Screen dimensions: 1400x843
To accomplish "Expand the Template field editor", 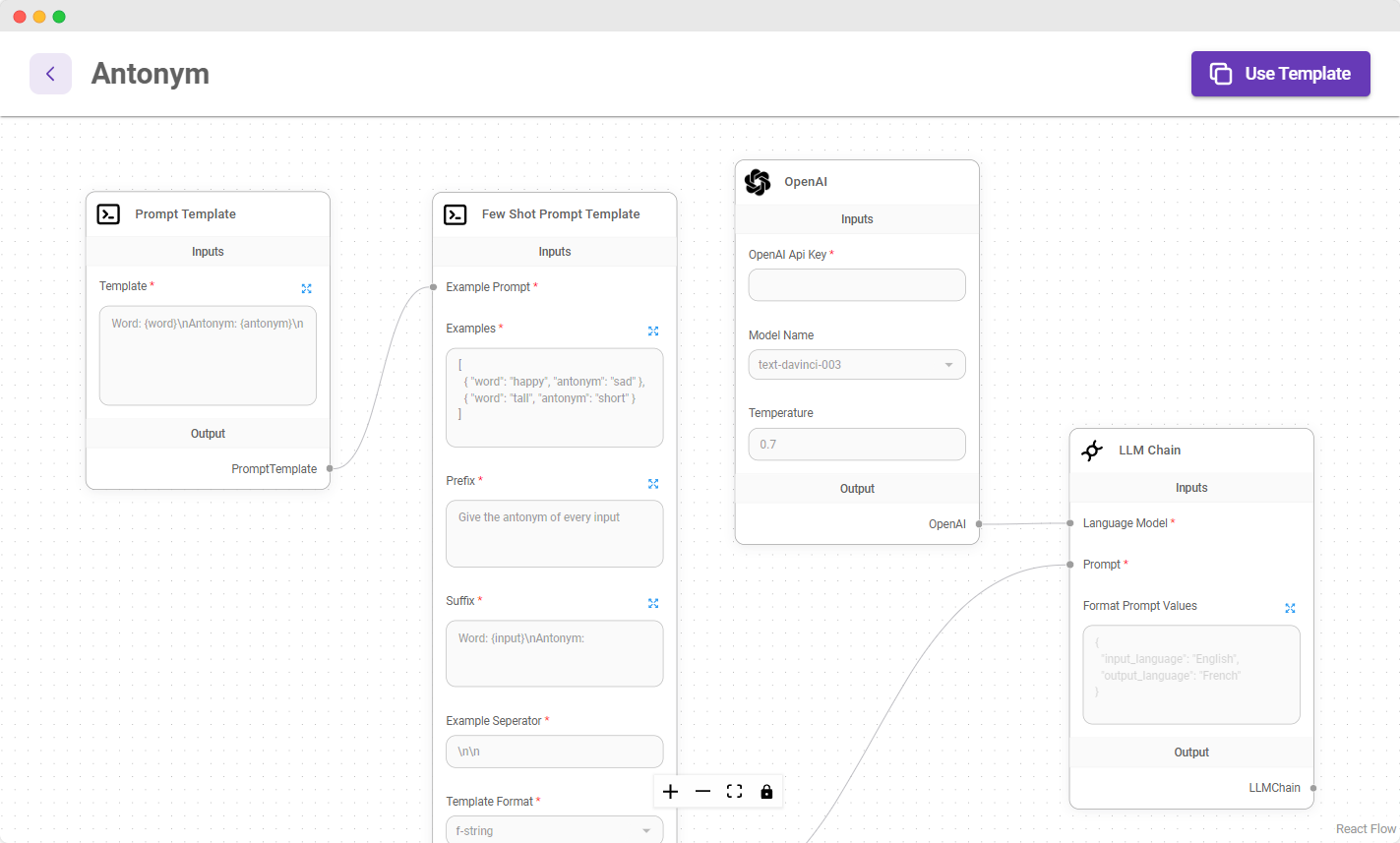I will point(306,288).
